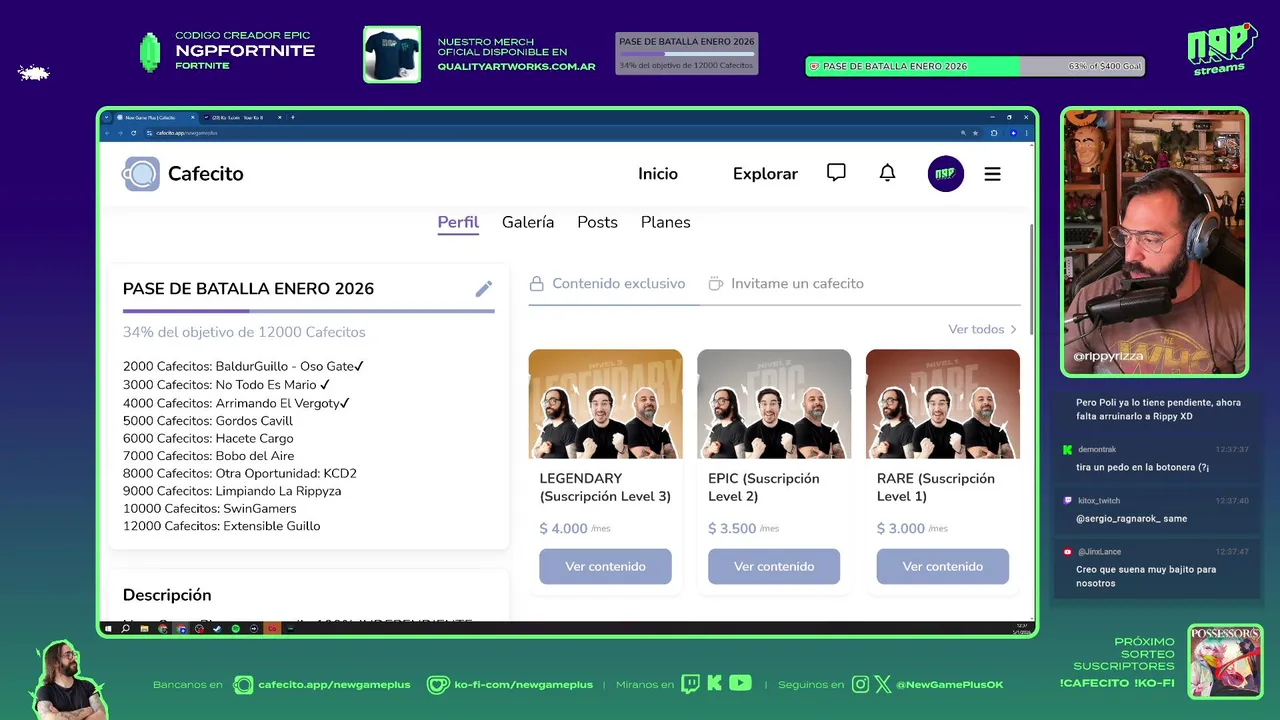Click the coffee cup icon beside Invitame

715,284
